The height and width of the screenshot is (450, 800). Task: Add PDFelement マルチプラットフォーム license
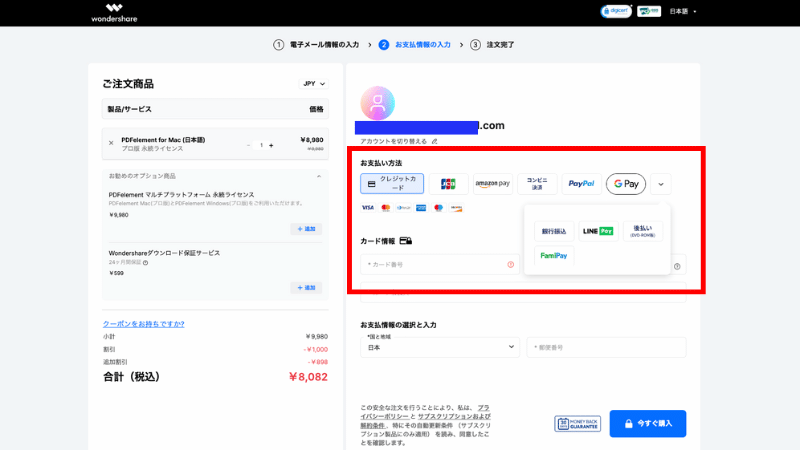[306, 229]
